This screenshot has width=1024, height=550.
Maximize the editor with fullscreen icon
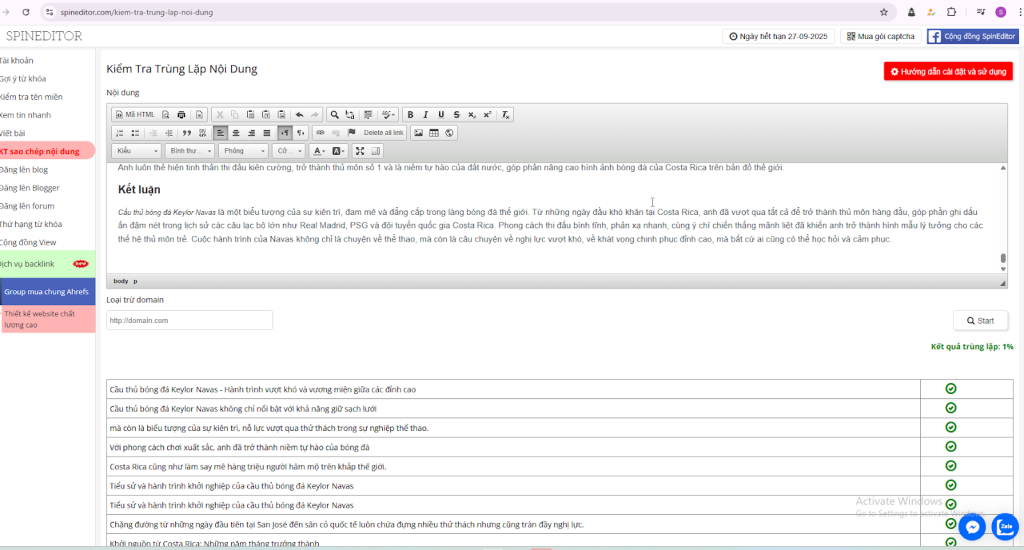coord(360,151)
